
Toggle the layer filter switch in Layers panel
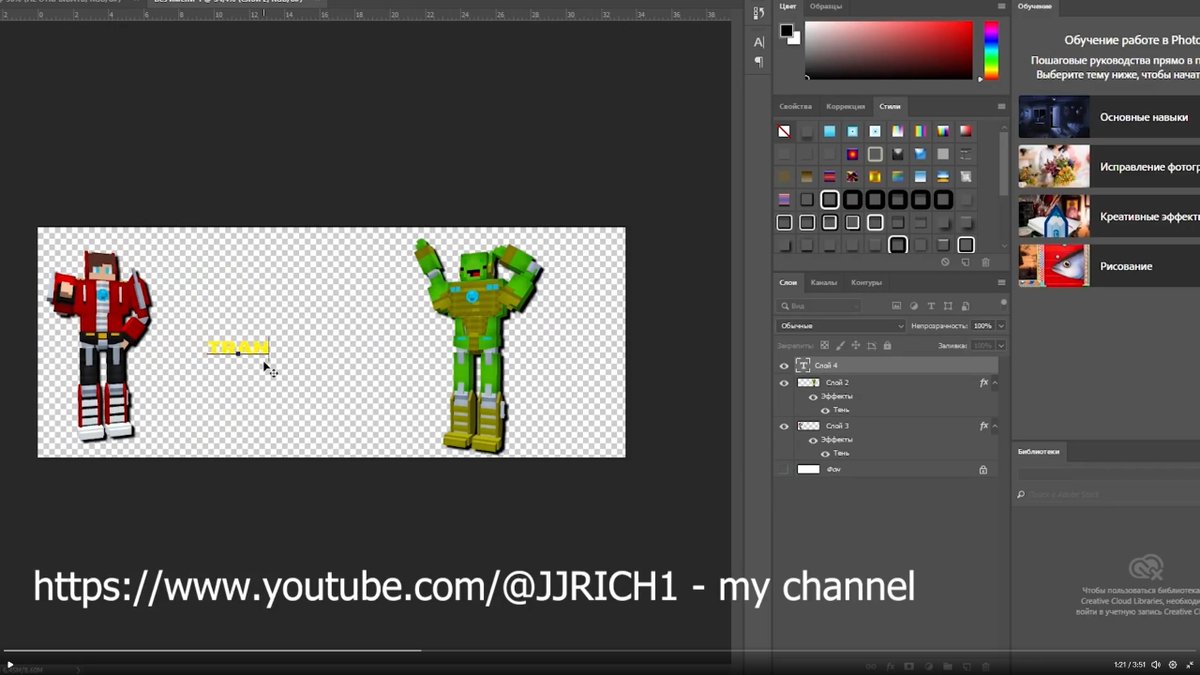tap(1003, 302)
